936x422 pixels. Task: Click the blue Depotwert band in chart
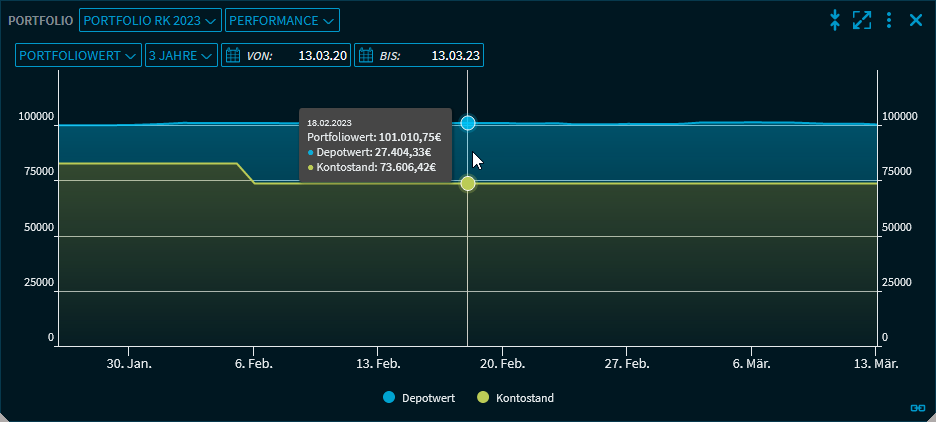pyautogui.click(x=650, y=152)
